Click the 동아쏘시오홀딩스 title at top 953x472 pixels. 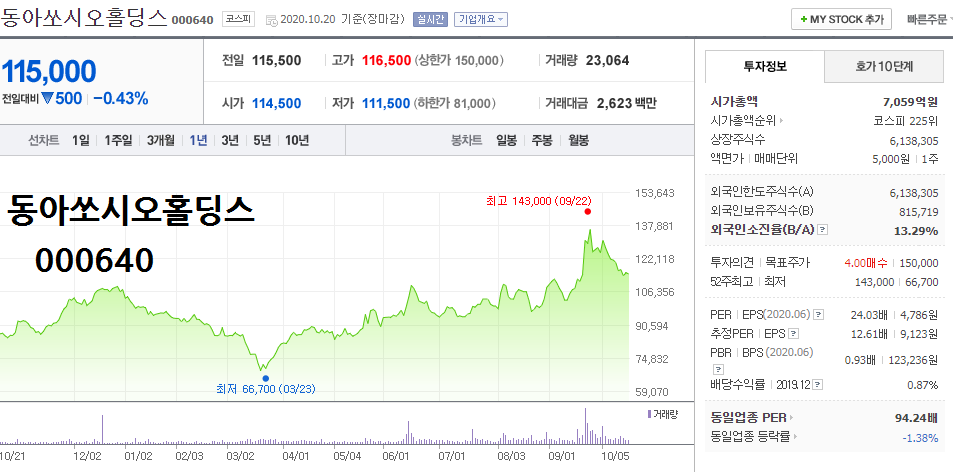point(83,18)
